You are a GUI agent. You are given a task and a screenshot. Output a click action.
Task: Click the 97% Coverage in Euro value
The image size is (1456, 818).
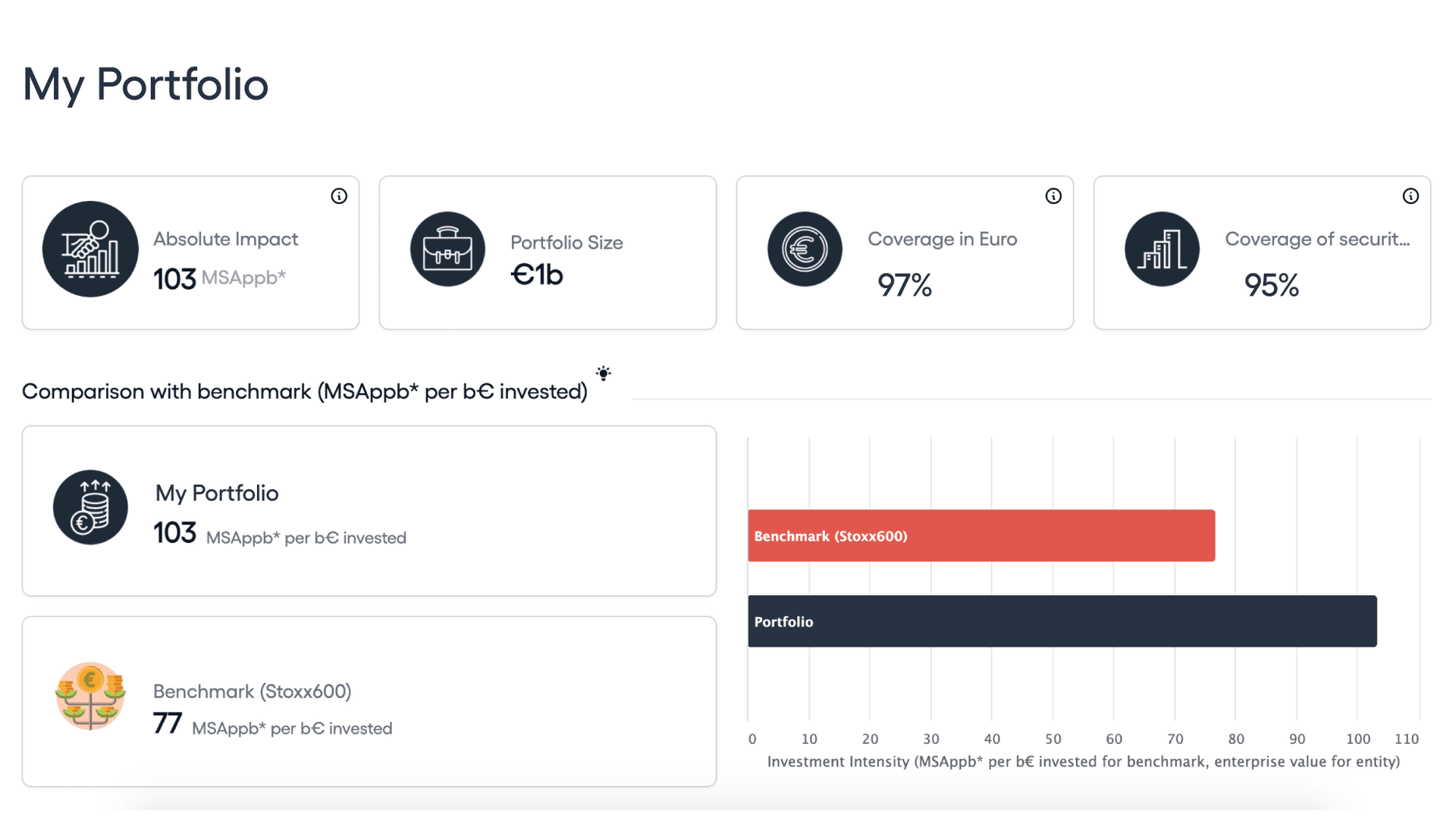tap(904, 285)
